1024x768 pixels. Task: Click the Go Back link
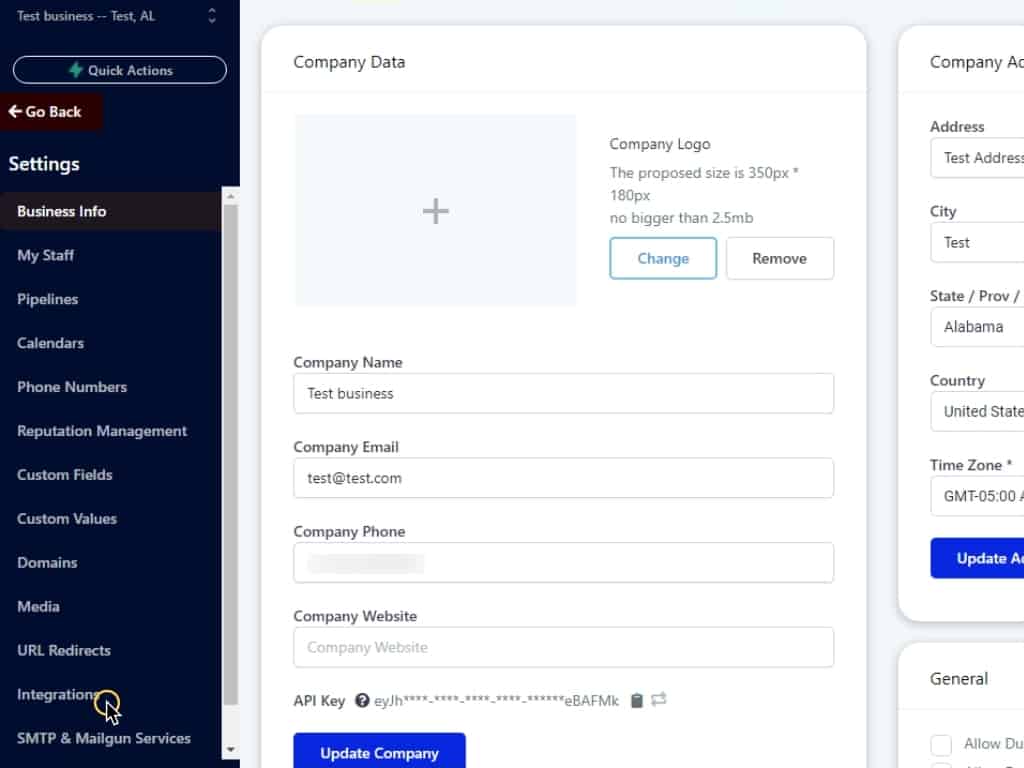(x=46, y=112)
